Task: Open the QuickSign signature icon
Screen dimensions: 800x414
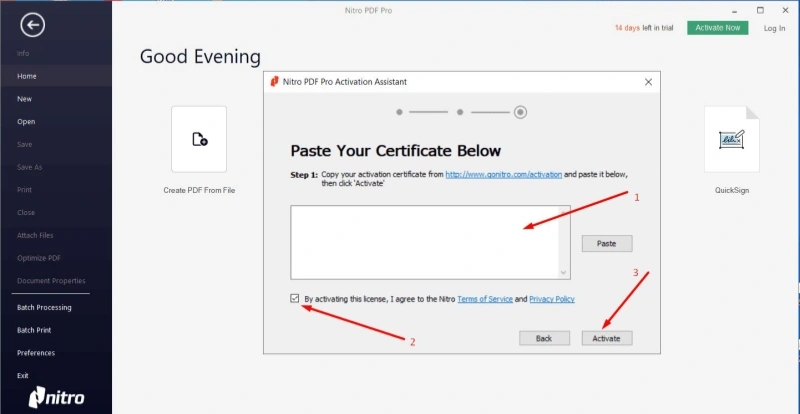Action: pos(732,139)
